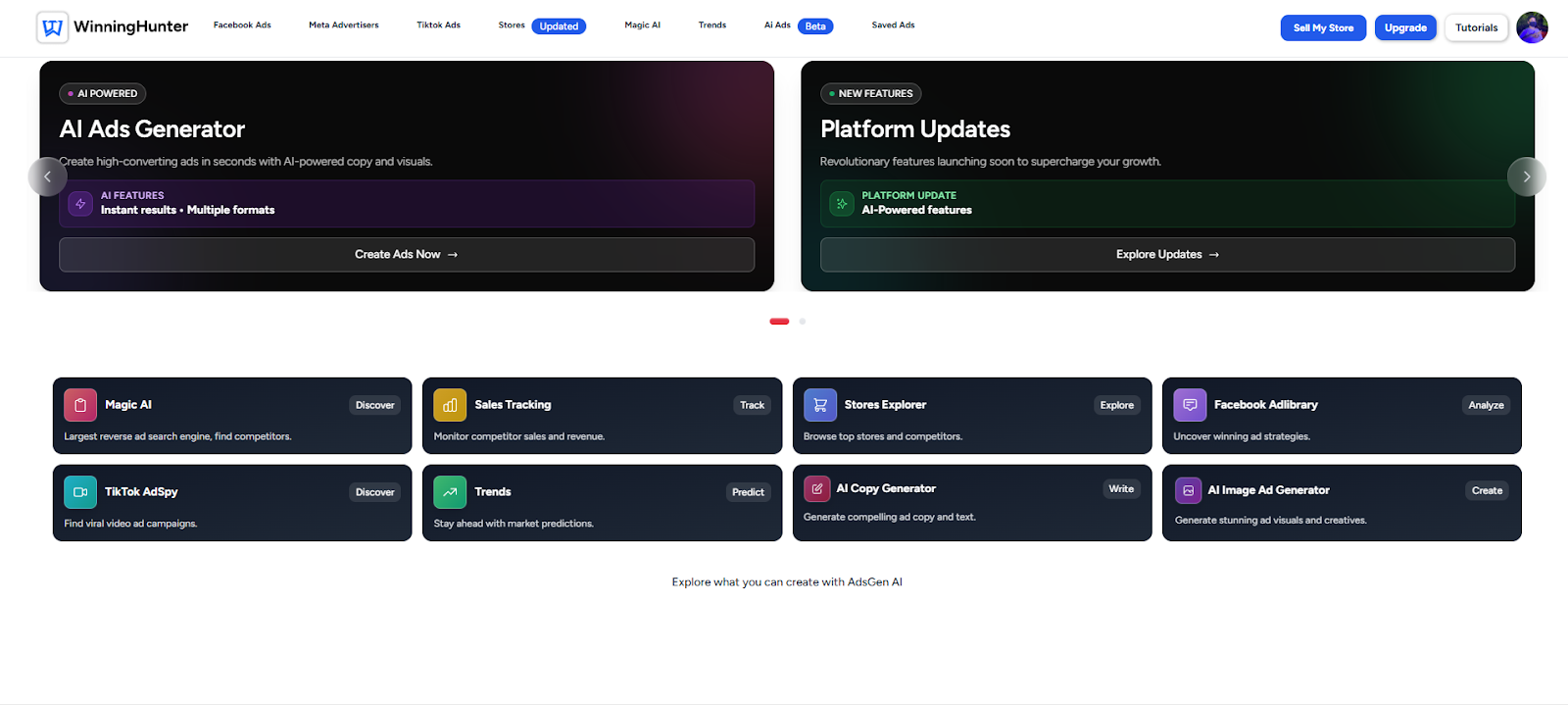Click 'Browse top stores and competitors.' text

tap(883, 436)
